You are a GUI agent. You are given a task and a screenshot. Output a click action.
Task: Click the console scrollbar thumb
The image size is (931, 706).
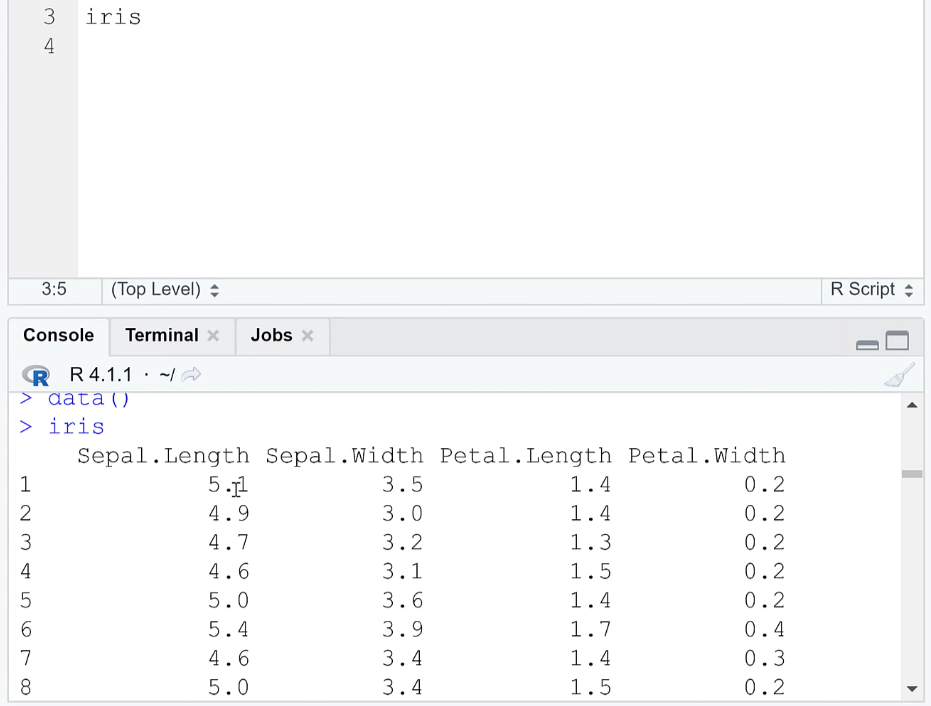pyautogui.click(x=912, y=474)
